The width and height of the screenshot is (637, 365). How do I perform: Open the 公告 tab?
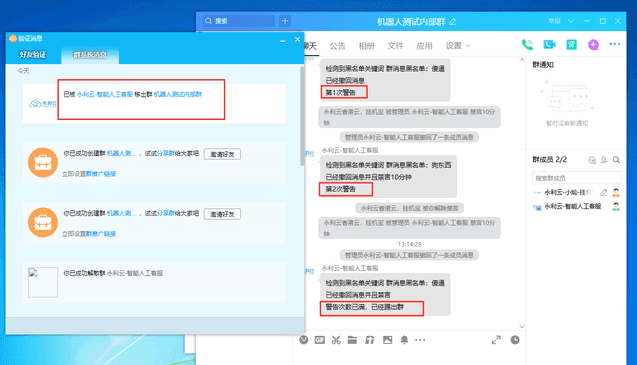(337, 46)
